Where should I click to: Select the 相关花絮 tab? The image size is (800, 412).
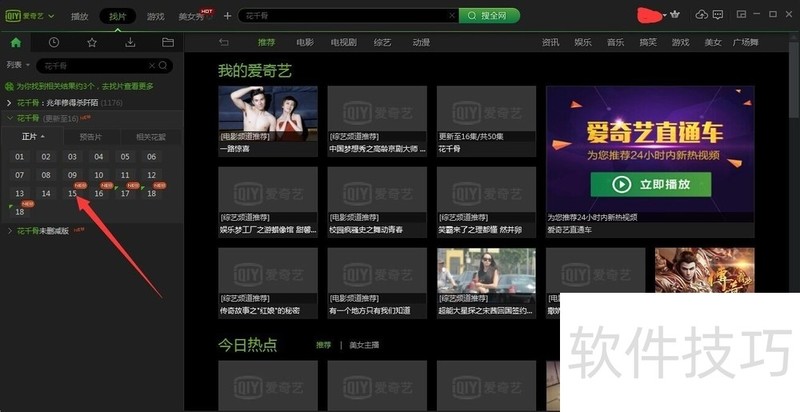[151, 137]
